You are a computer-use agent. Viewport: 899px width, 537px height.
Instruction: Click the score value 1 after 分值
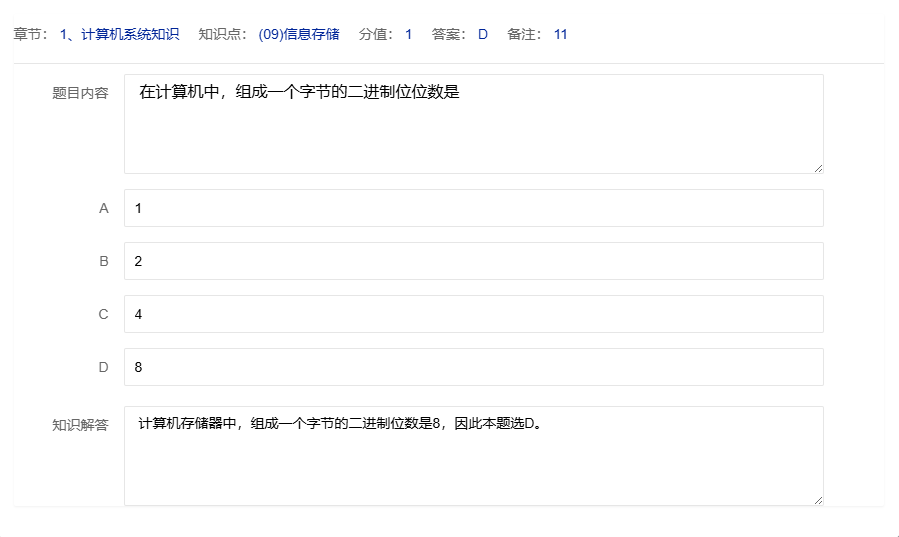(408, 34)
